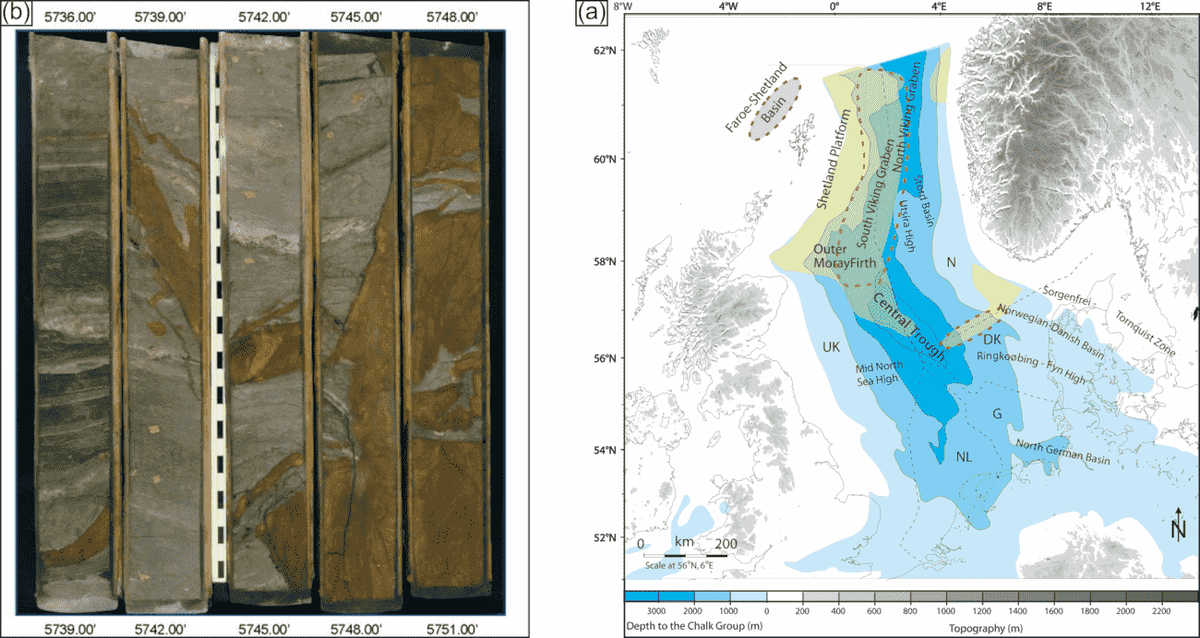Select the panel (b) label
Viewport: 1200px width, 638px height.
tap(15, 14)
